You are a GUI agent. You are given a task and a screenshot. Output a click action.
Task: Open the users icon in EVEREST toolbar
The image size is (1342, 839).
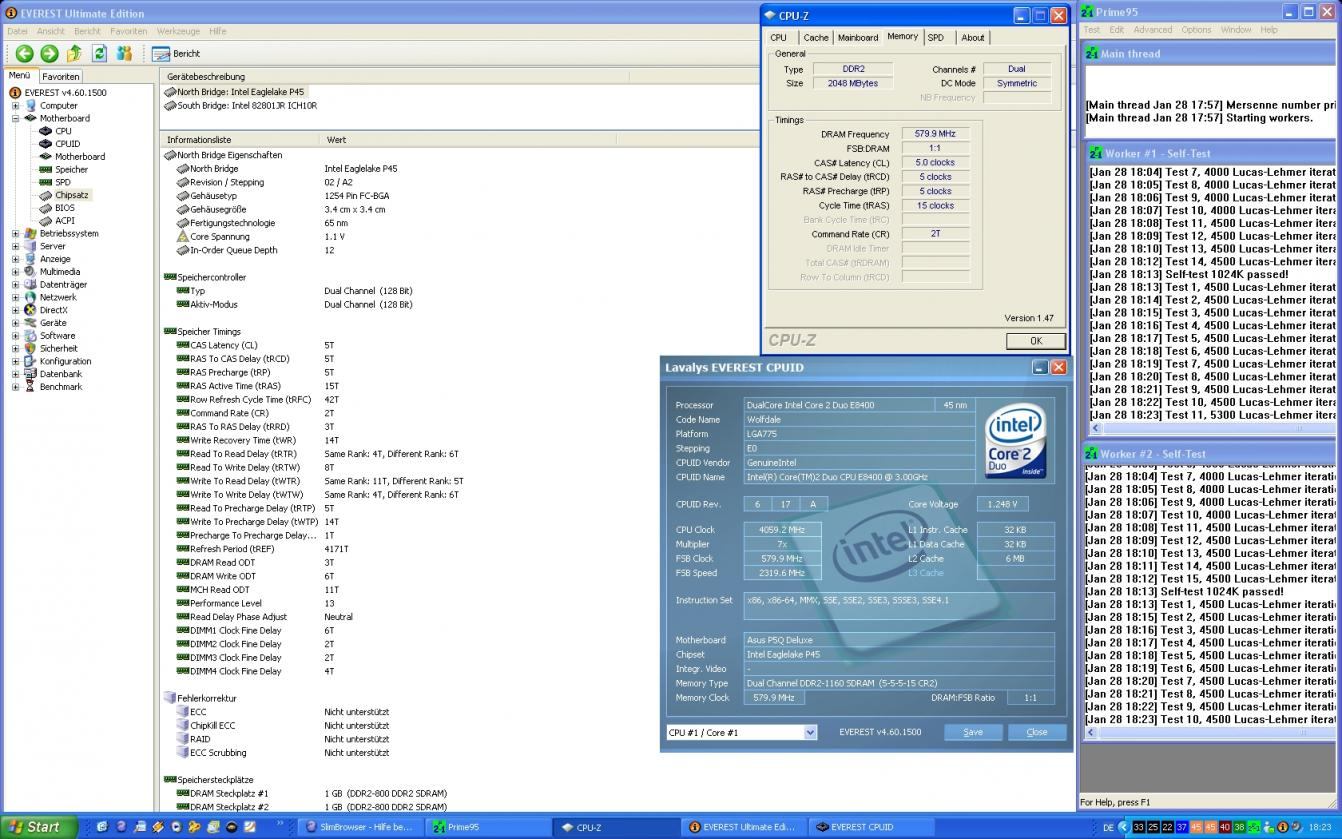[124, 53]
